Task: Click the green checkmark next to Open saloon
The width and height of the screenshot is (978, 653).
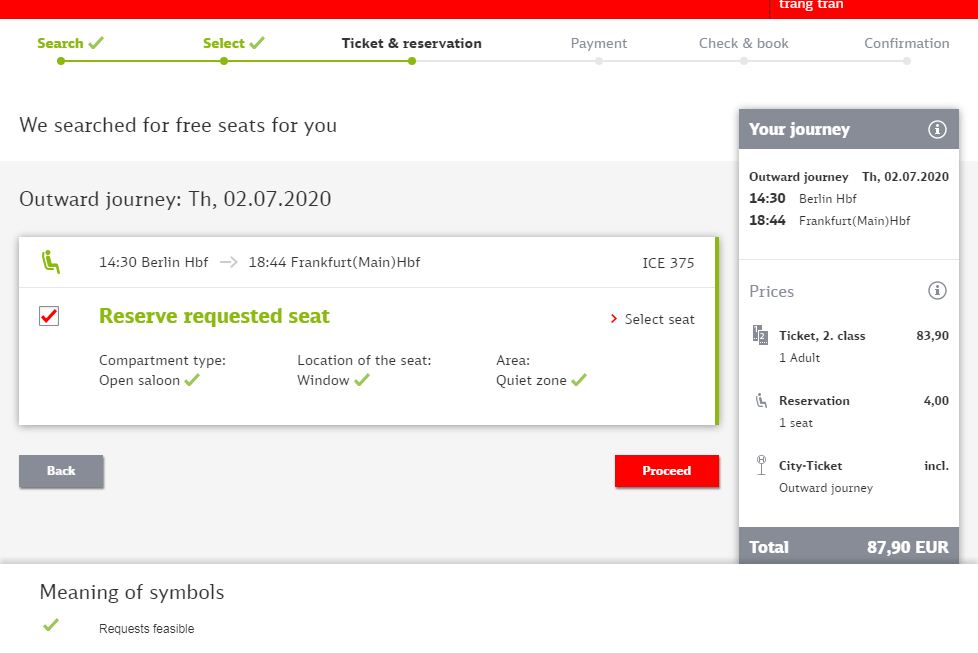Action: 192,380
